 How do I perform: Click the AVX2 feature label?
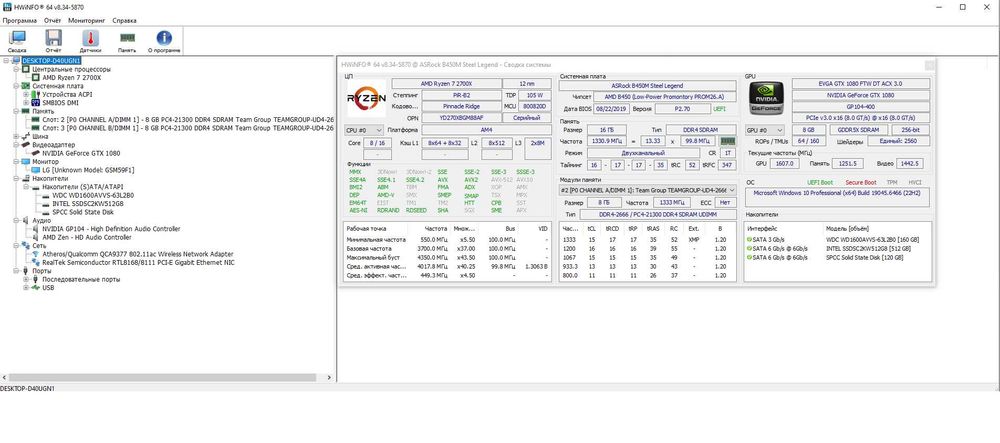tap(471, 180)
